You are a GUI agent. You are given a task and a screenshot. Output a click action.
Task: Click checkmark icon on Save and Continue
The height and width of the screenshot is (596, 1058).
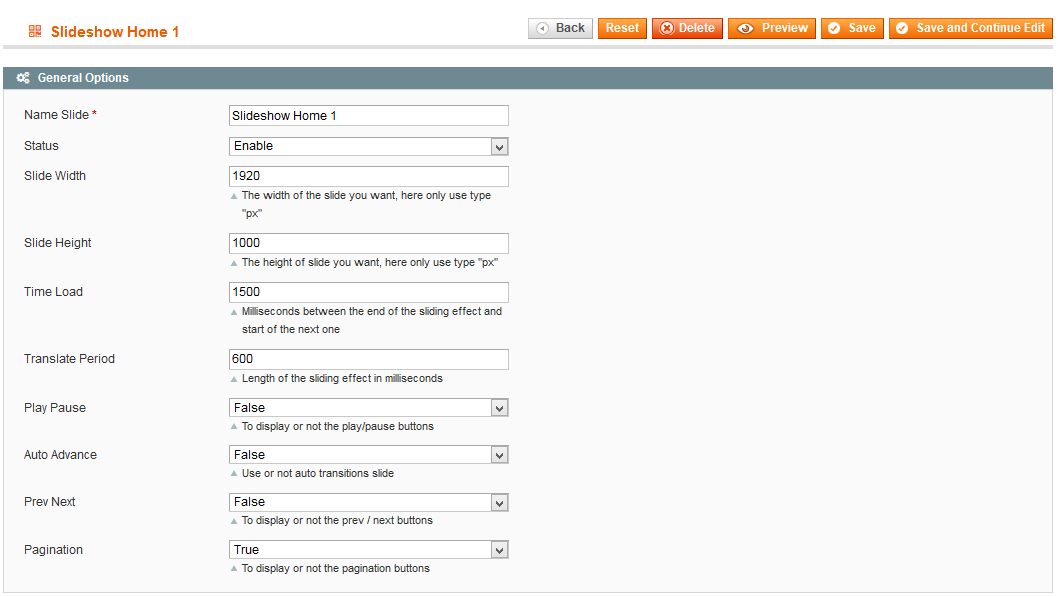pos(902,28)
